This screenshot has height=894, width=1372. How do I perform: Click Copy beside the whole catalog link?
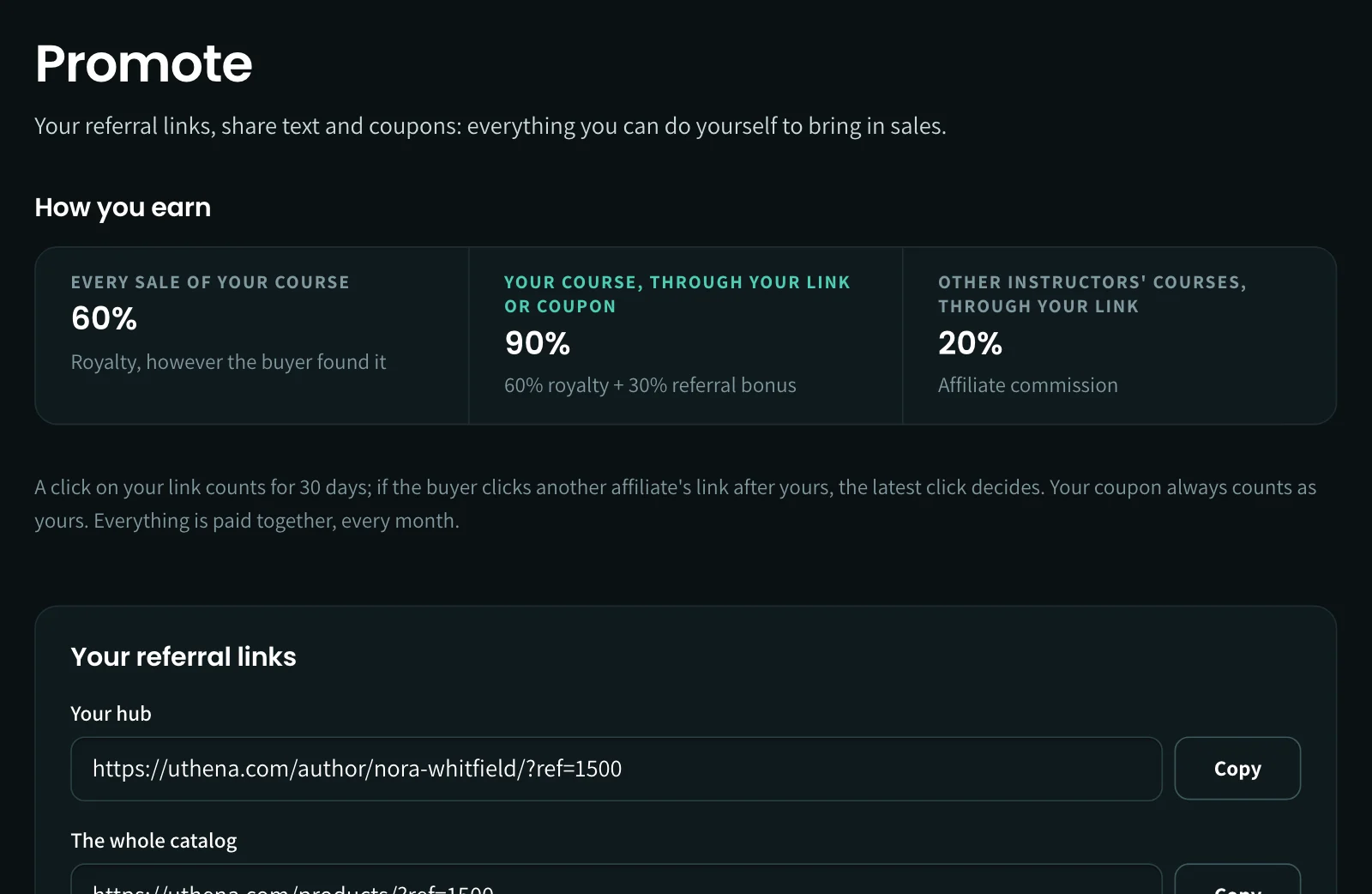[1237, 879]
